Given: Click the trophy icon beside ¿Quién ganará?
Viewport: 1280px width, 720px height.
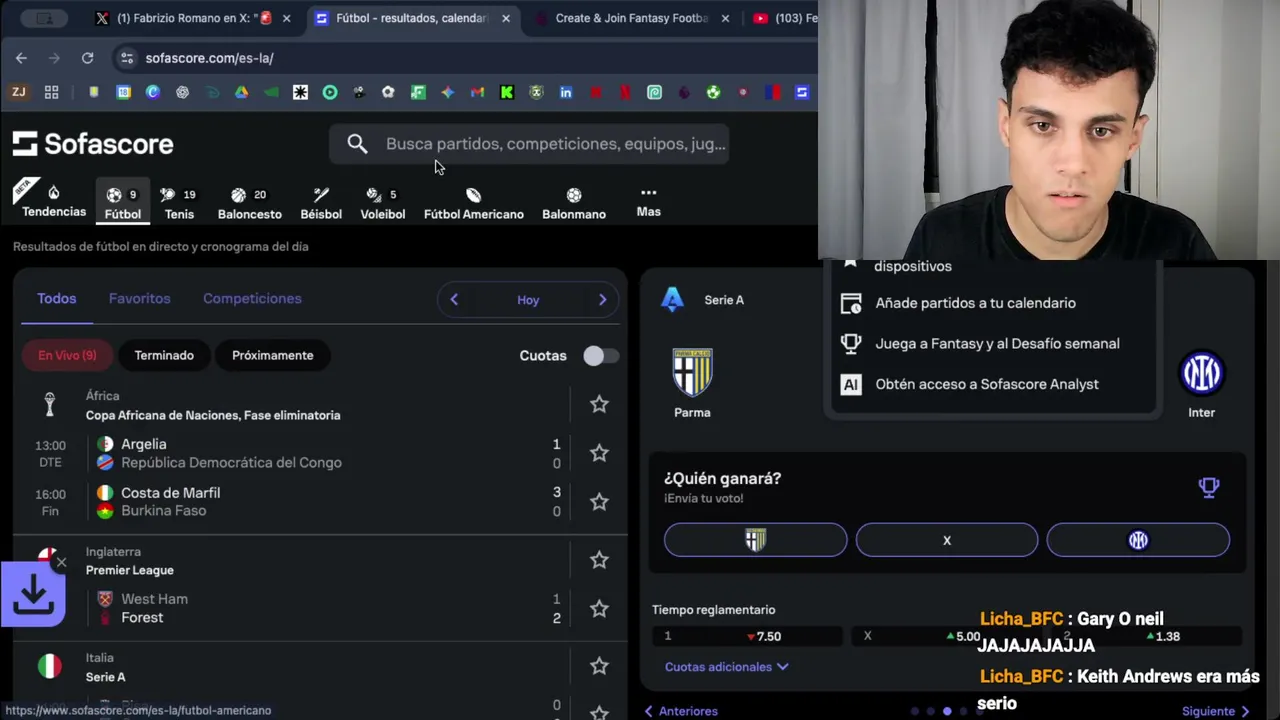Looking at the screenshot, I should pyautogui.click(x=1209, y=487).
